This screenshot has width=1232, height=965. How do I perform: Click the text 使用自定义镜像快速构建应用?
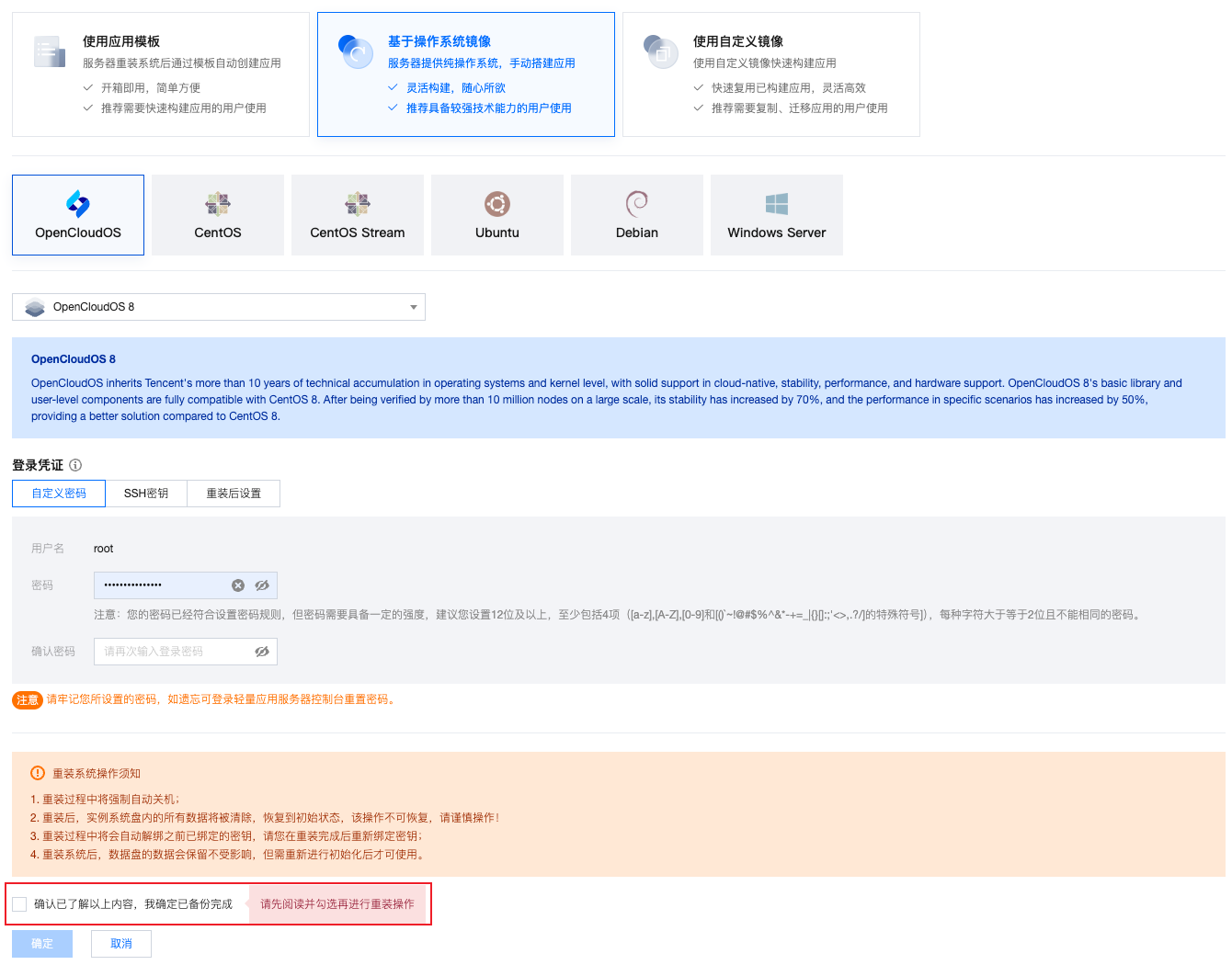[765, 63]
